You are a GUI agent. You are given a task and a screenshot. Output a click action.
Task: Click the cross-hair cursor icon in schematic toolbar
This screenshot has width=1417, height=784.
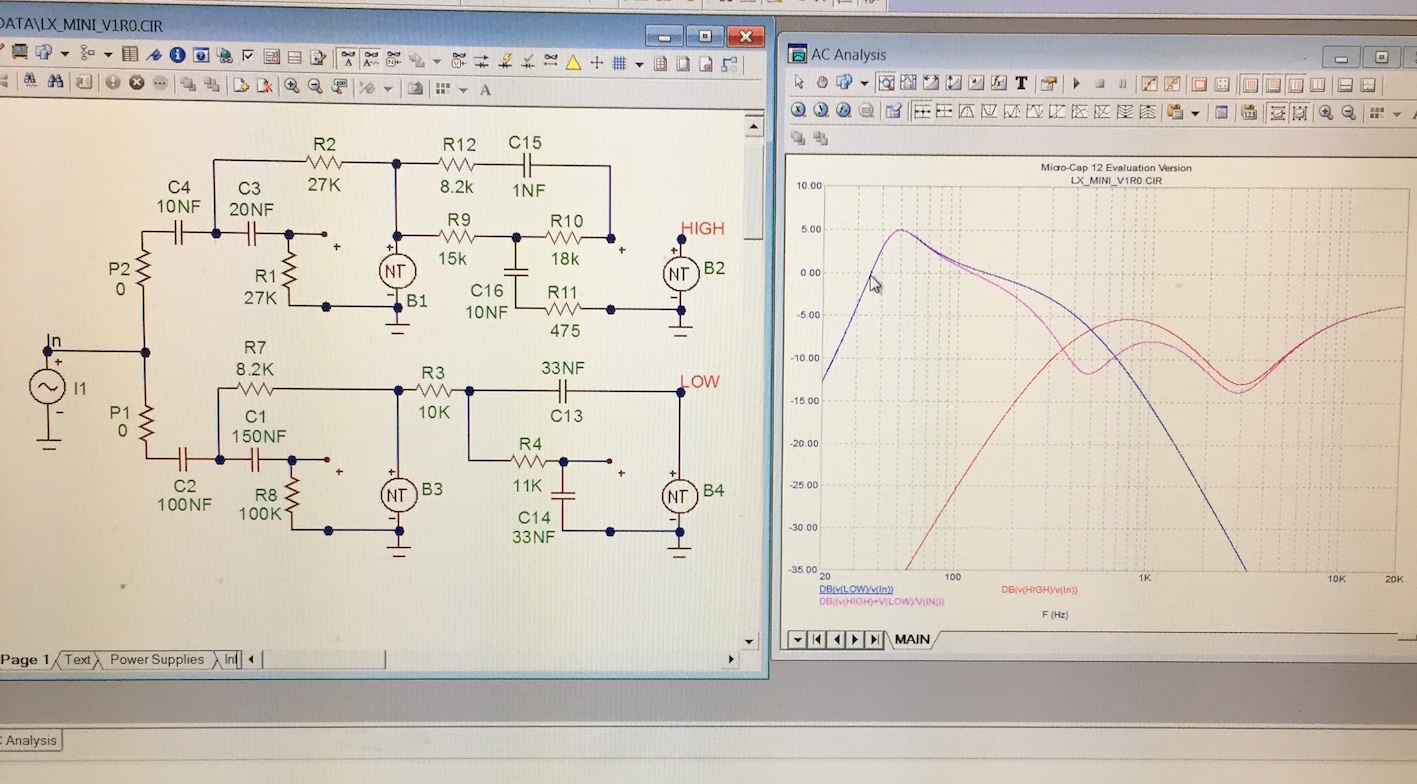tap(596, 62)
